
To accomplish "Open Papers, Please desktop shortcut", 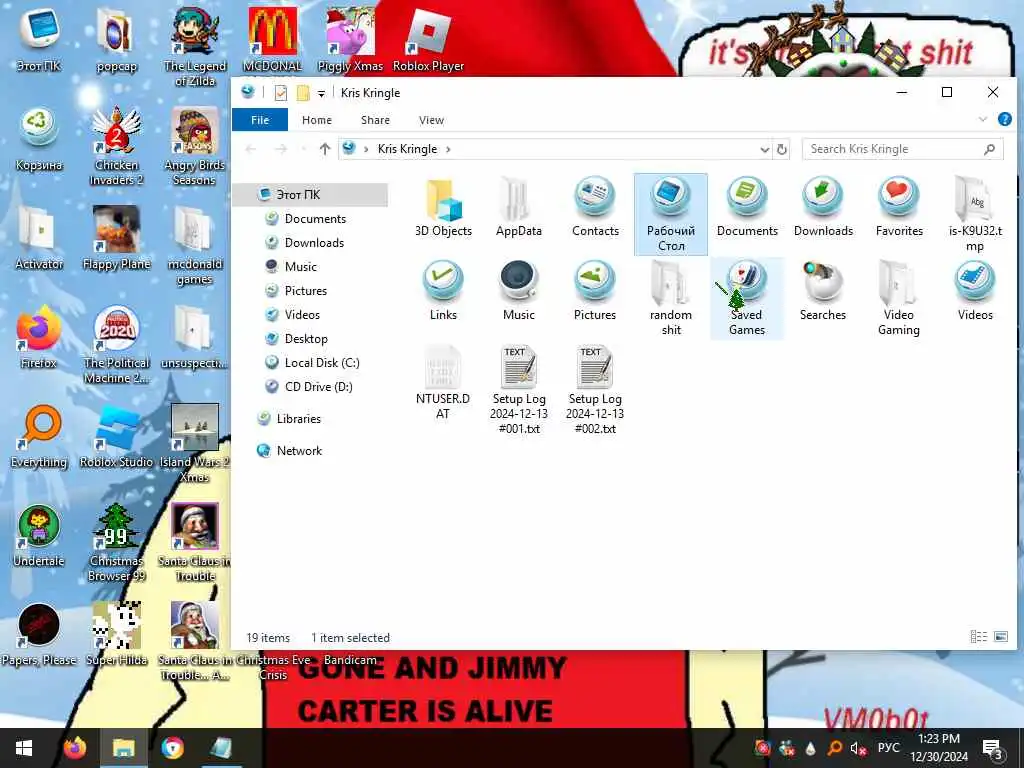I will coord(39,634).
